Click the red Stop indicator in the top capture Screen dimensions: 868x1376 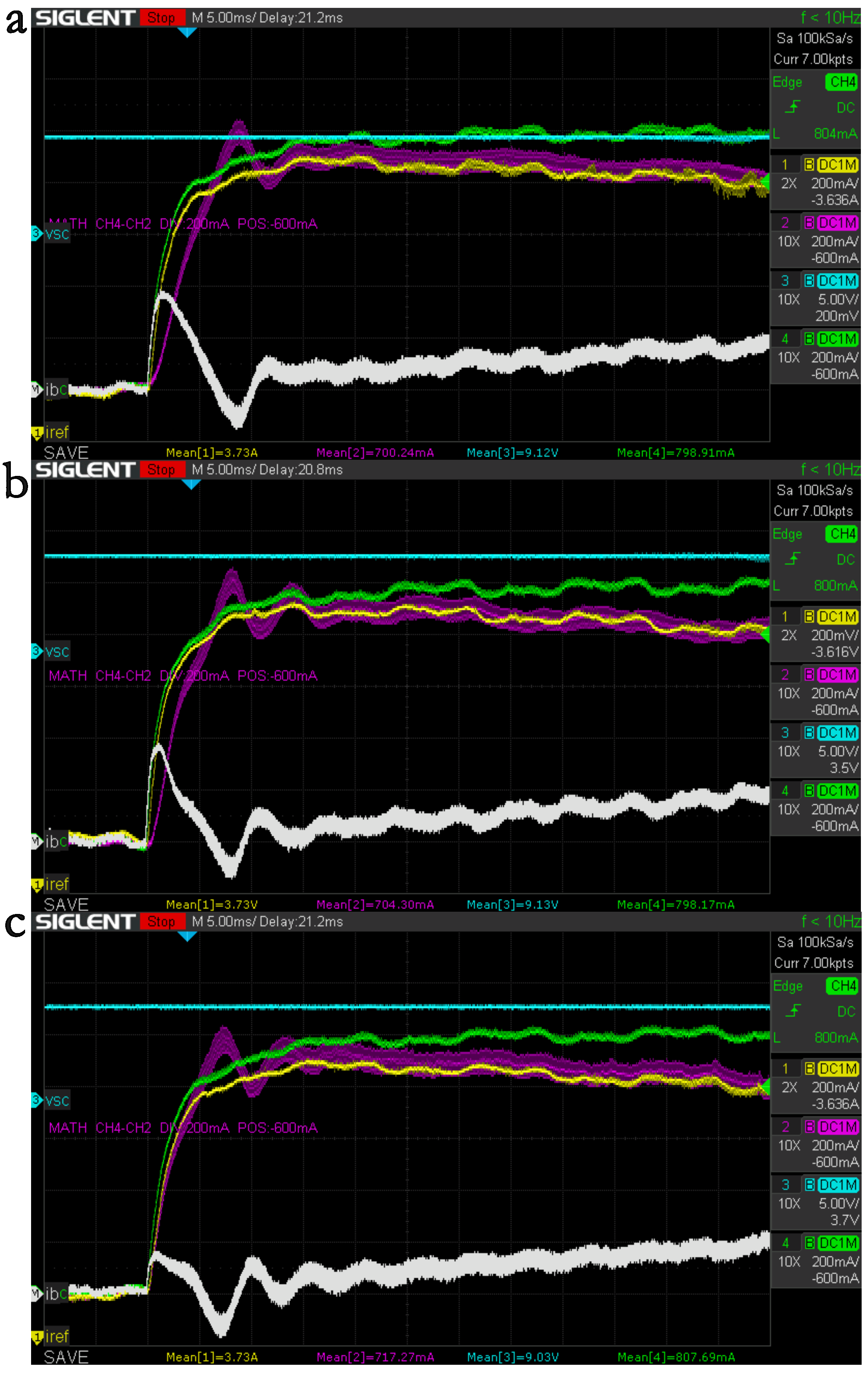(162, 18)
